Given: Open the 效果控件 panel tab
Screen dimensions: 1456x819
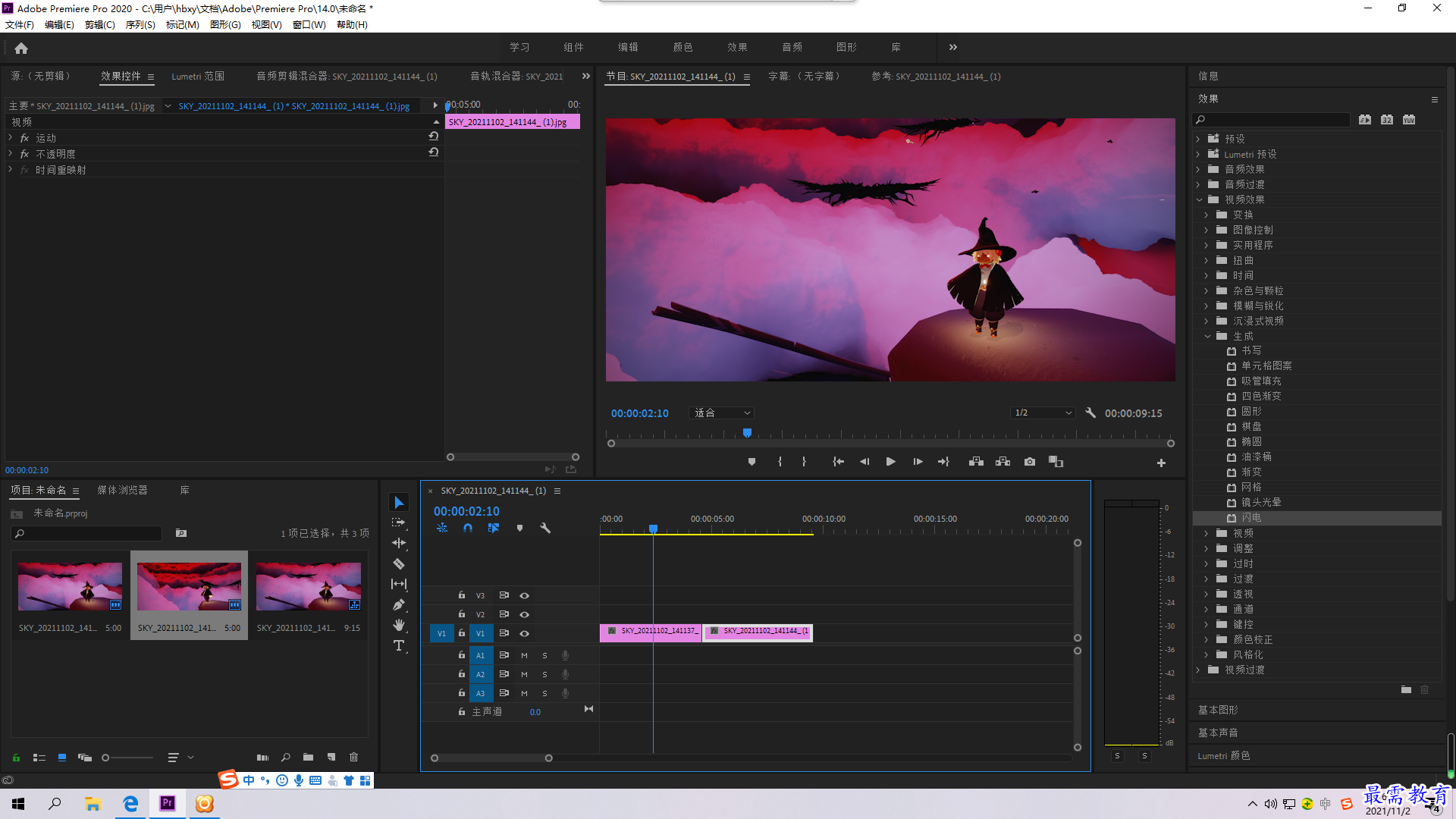Looking at the screenshot, I should coord(121,77).
